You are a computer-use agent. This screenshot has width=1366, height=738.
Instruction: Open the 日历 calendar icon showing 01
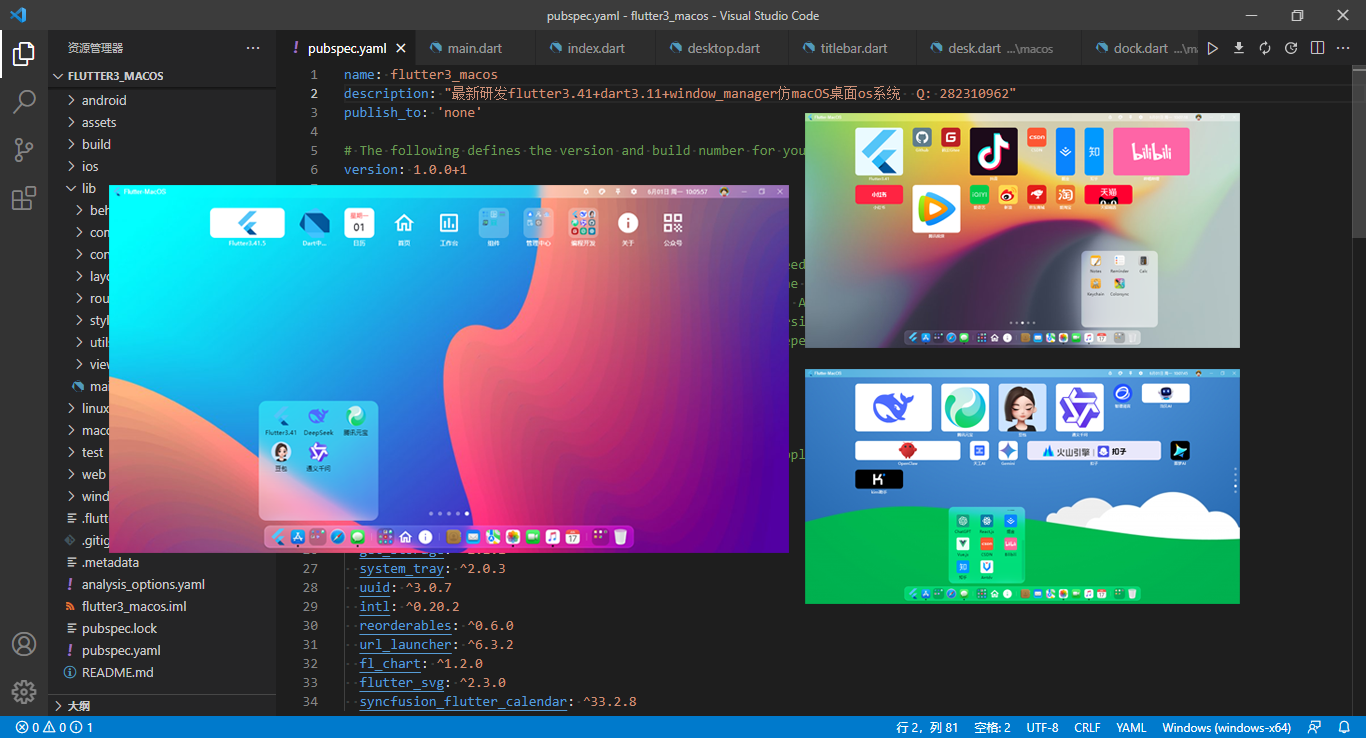pyautogui.click(x=359, y=223)
